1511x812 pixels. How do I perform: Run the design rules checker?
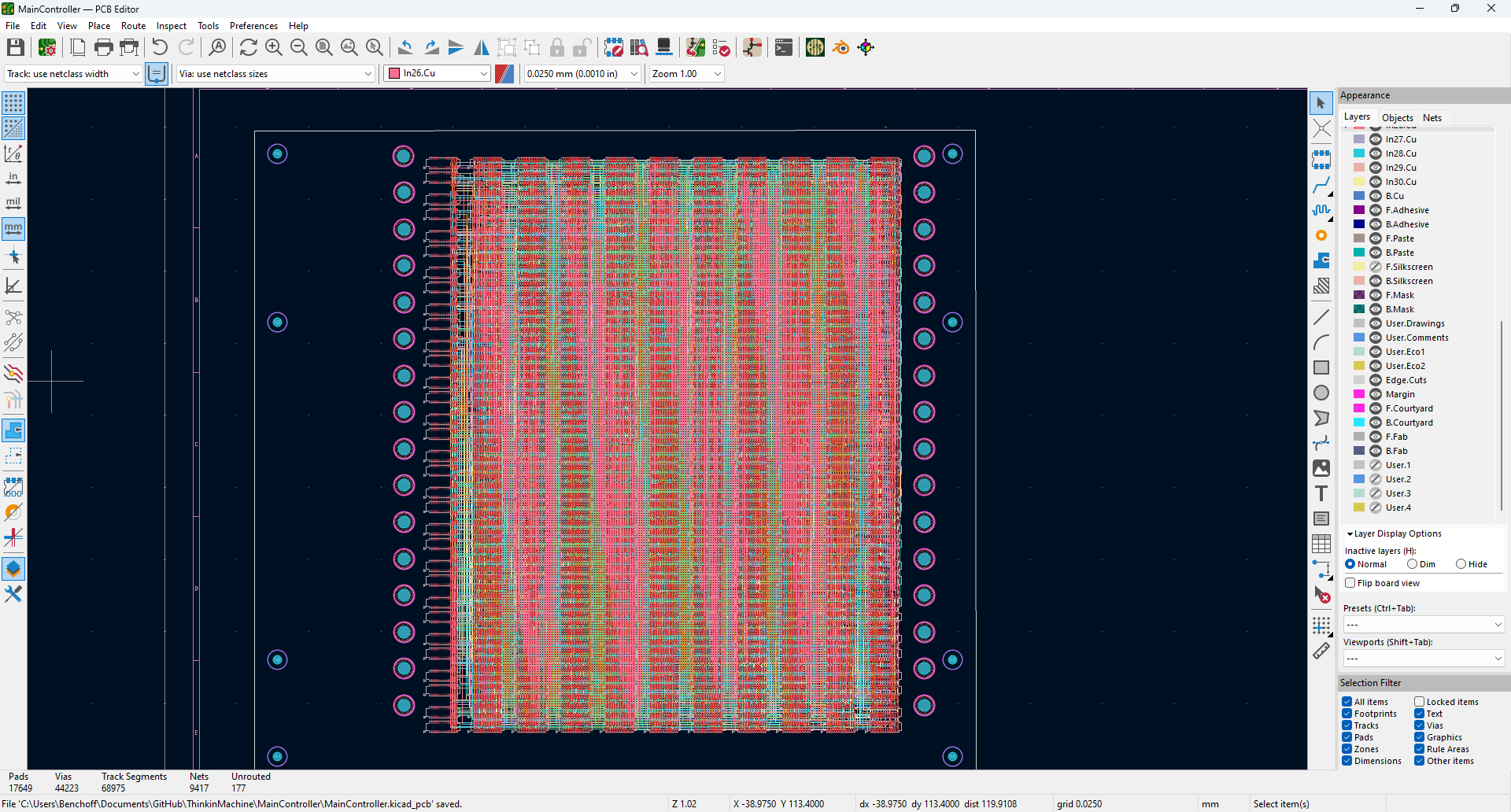tap(721, 47)
